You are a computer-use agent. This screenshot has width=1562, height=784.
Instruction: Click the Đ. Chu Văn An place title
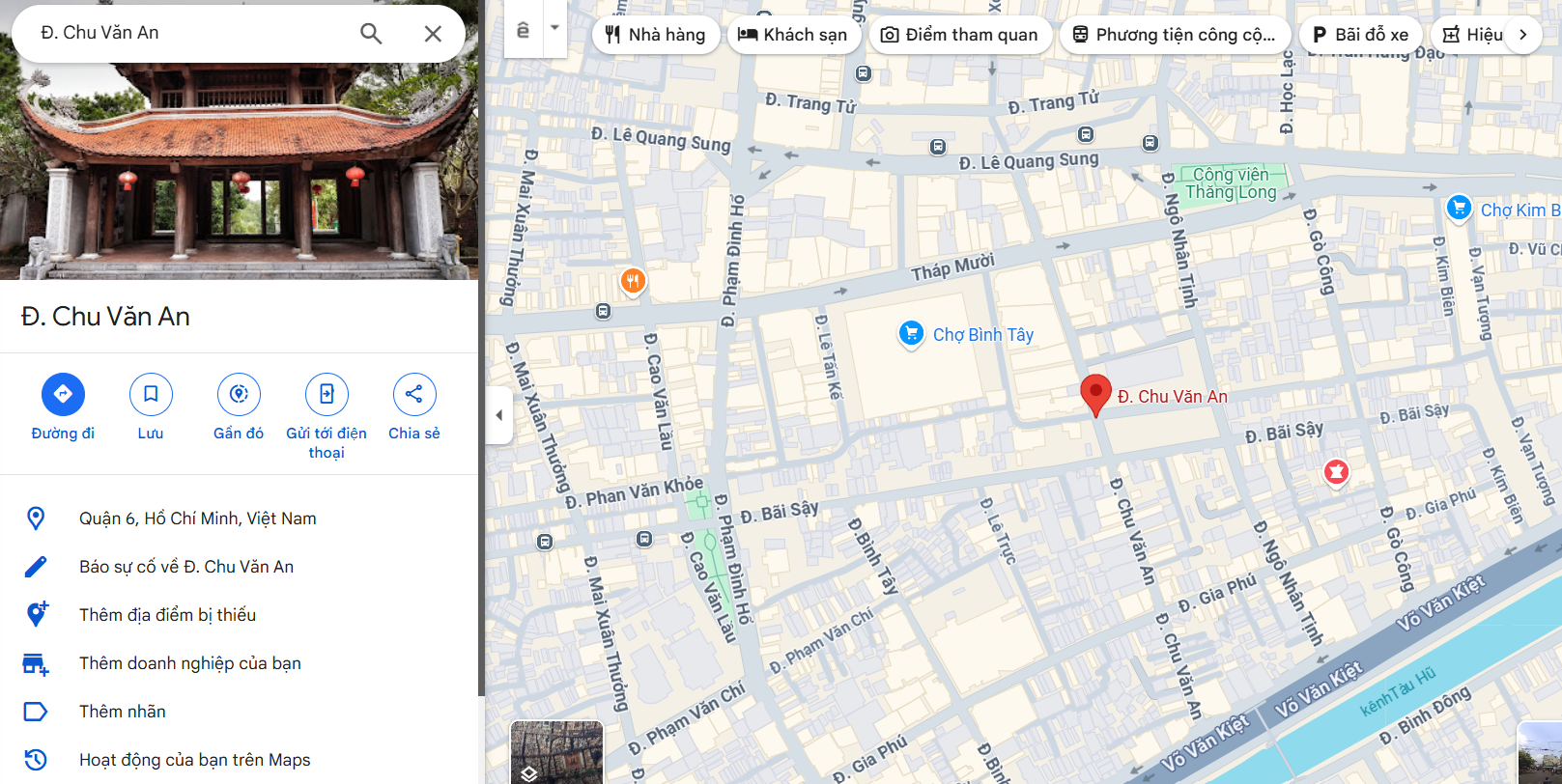tap(105, 317)
